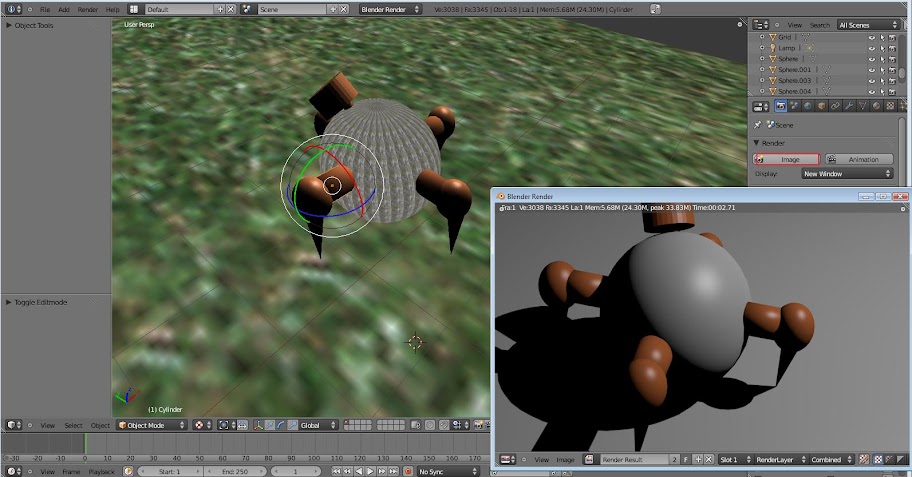Open Global orientation dropdown

[x=318, y=425]
